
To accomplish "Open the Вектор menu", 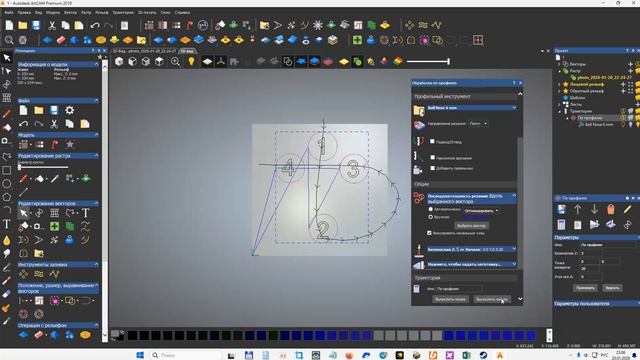I will point(70,13).
